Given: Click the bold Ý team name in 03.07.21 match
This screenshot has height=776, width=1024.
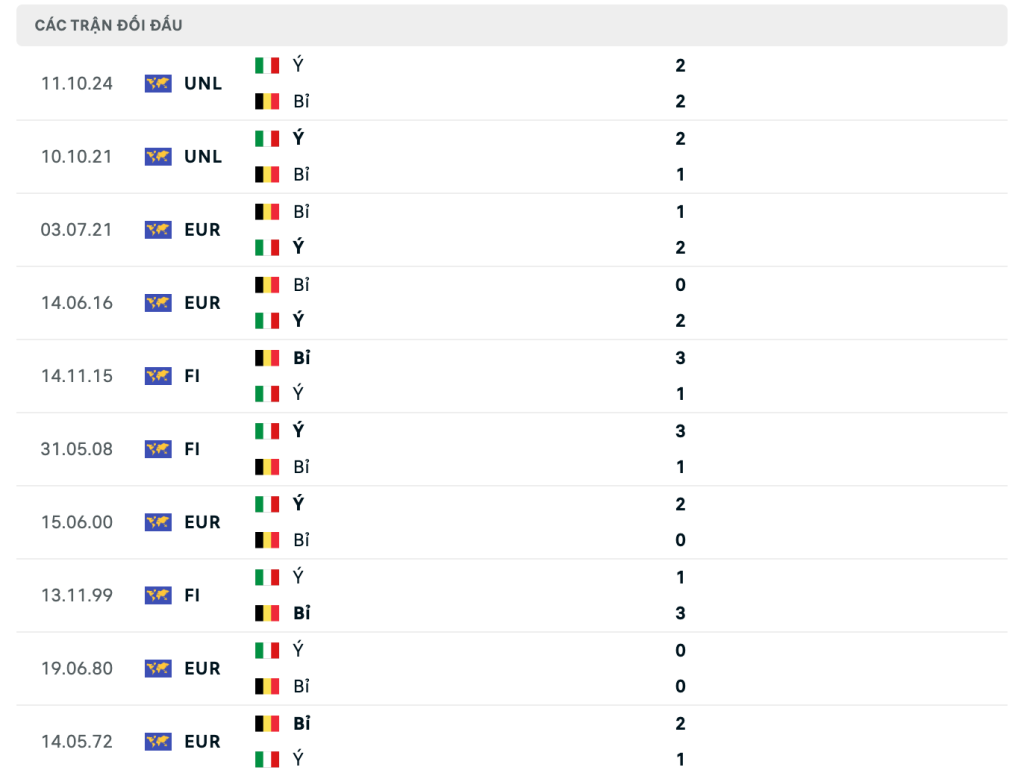Looking at the screenshot, I should [298, 247].
